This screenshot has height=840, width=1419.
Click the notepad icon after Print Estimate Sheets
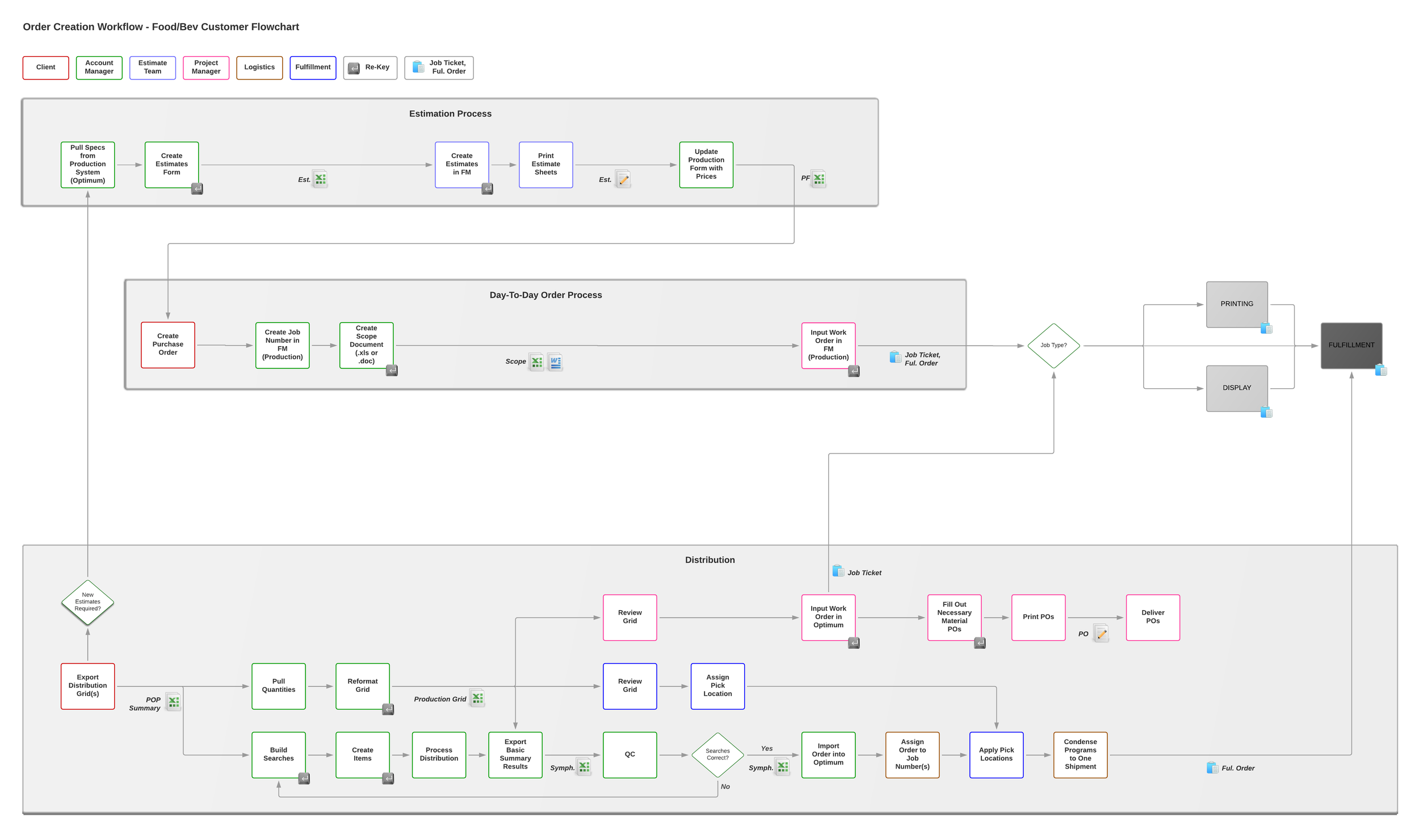click(623, 179)
